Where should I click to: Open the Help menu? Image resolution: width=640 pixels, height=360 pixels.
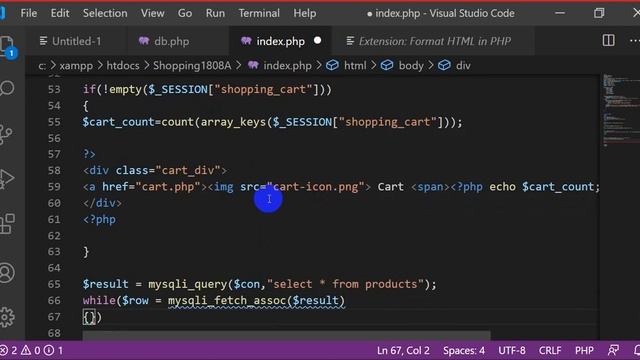(x=304, y=13)
